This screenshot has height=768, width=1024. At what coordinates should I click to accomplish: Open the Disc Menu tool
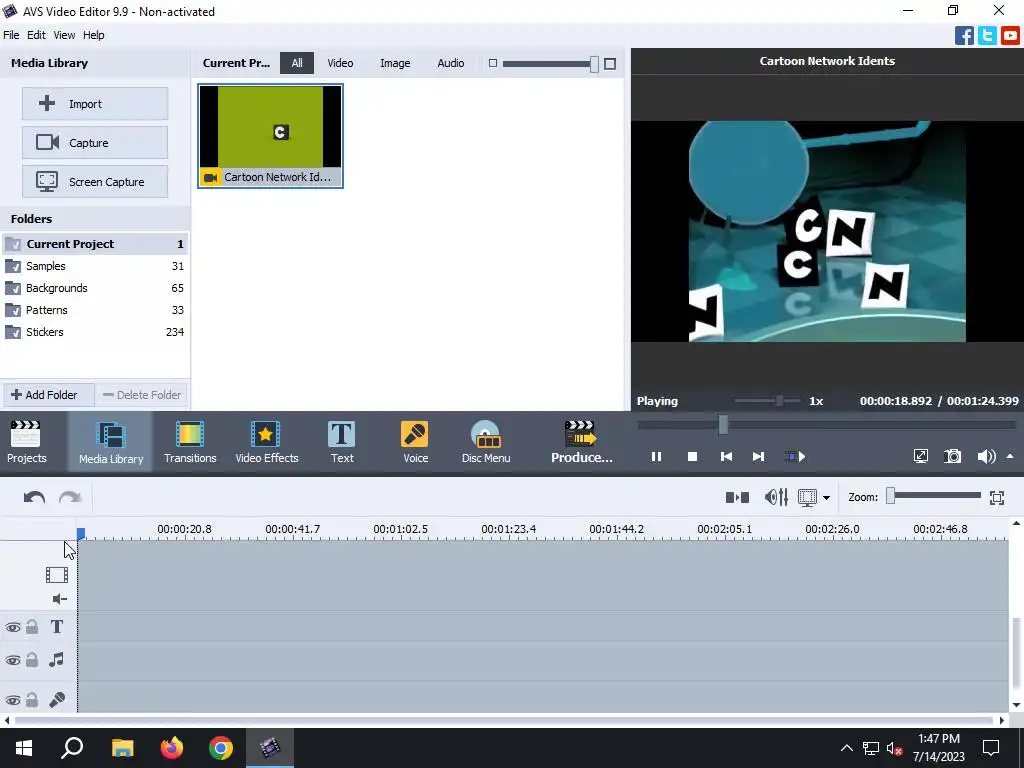(x=486, y=441)
